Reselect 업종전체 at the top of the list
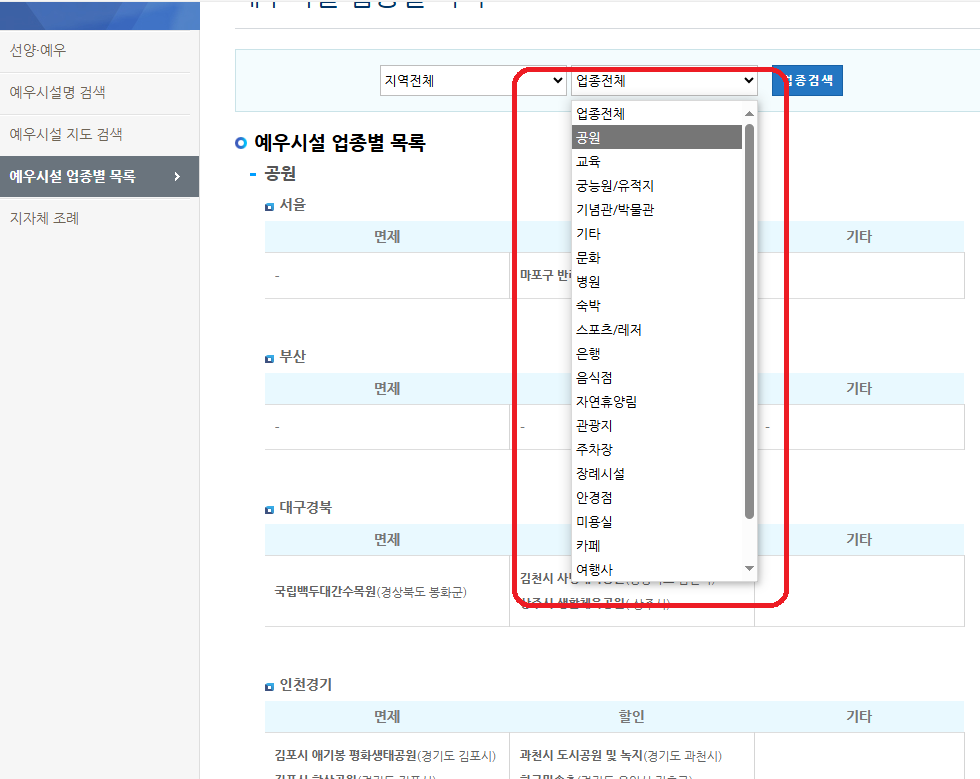 pos(657,113)
